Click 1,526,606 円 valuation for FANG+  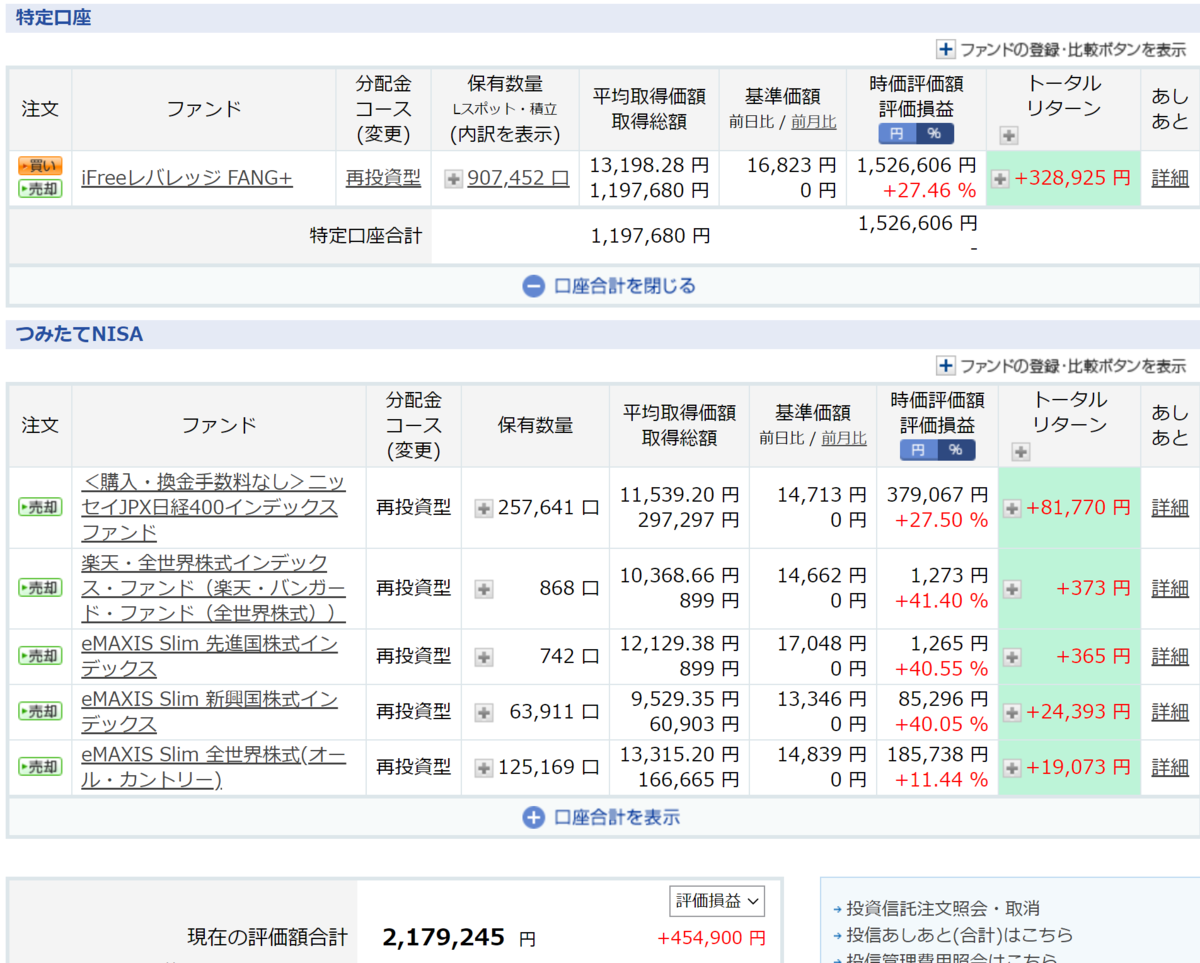click(x=917, y=166)
